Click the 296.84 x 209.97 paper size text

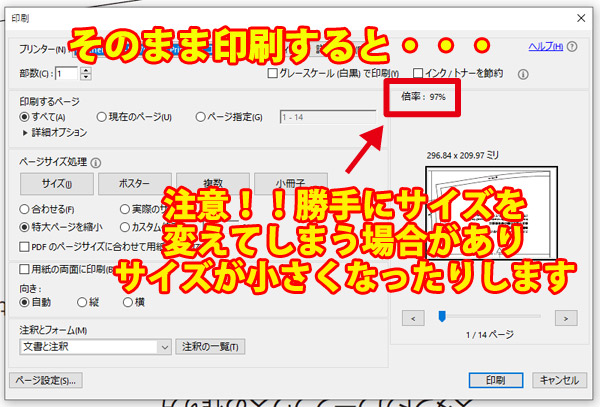pos(462,155)
